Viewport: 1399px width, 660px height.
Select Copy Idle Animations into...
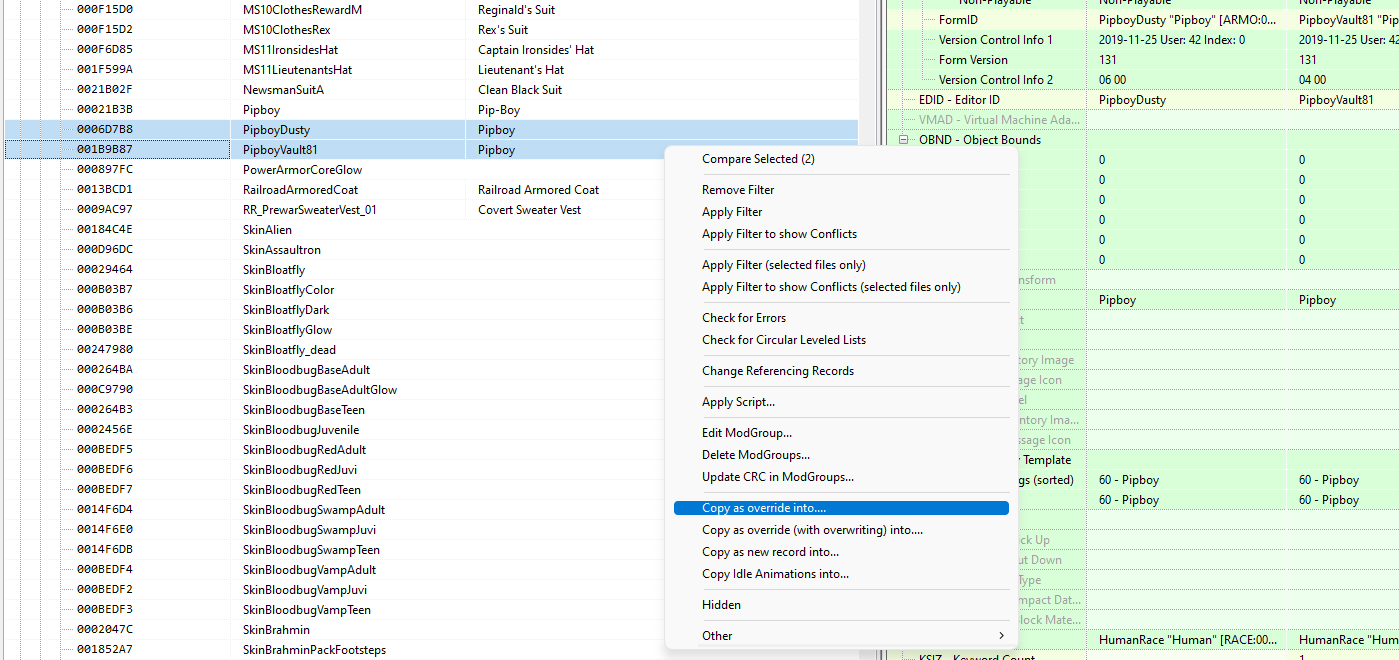coord(775,574)
